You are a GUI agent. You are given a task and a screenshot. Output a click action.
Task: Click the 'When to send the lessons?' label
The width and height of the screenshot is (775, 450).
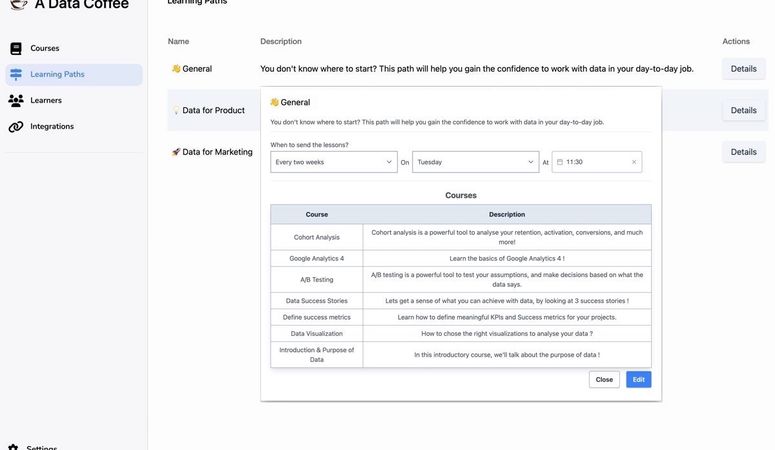(309, 145)
